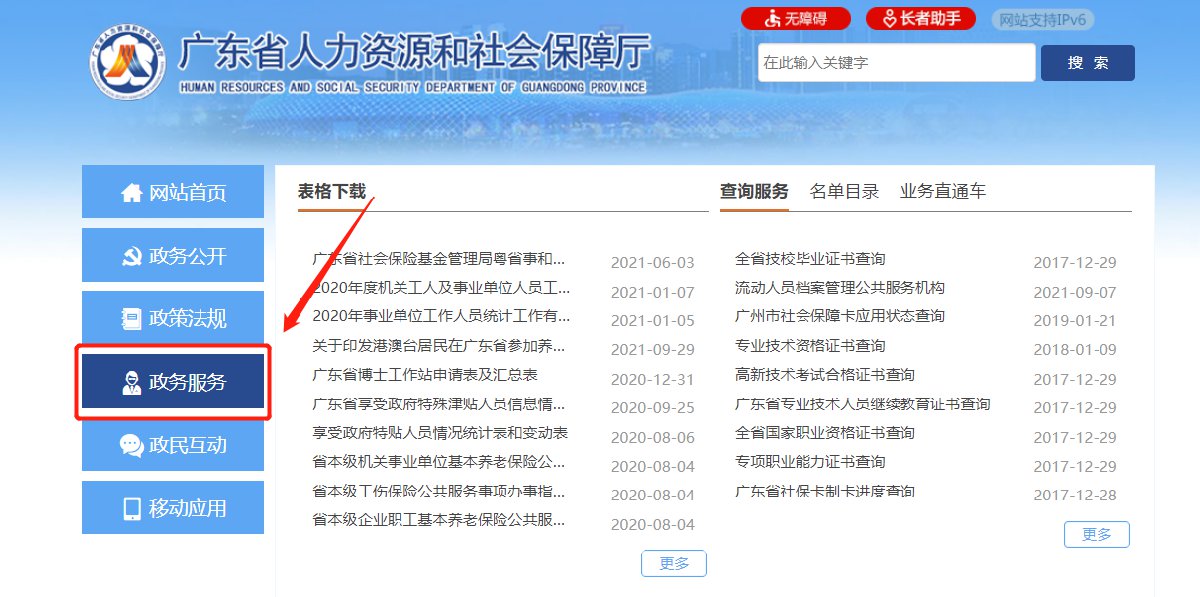Open 关于印发港澳台居民在广东省参加养... link
The width and height of the screenshot is (1200, 597).
(439, 346)
